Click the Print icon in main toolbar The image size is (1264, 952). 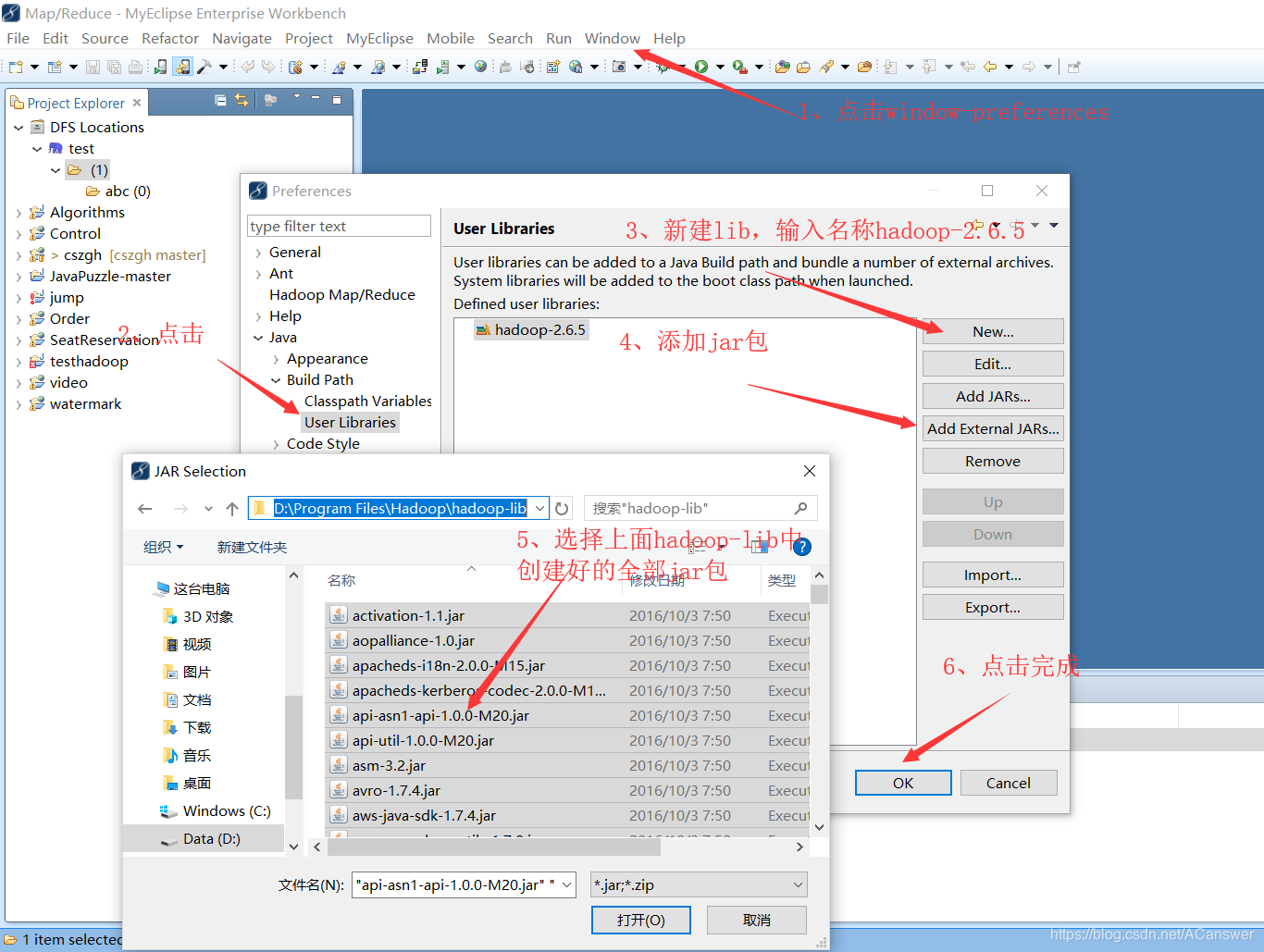136,67
